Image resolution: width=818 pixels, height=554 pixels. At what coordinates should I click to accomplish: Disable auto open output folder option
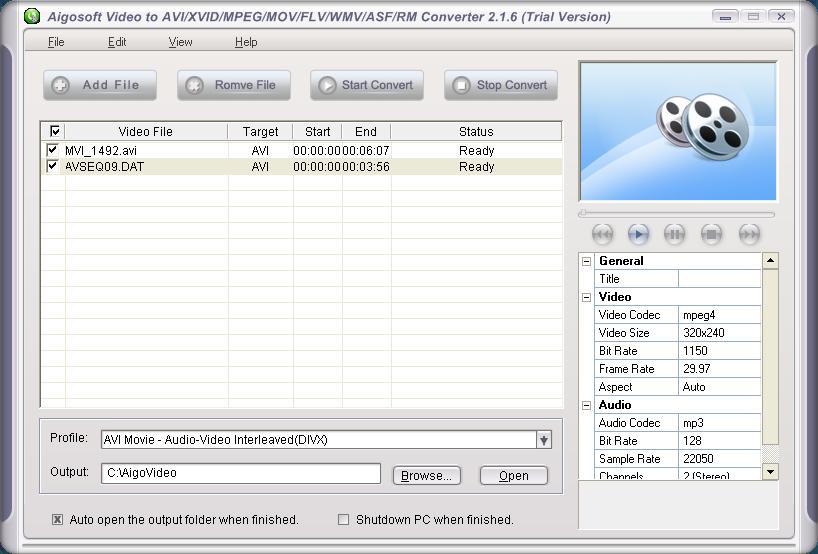coord(57,520)
